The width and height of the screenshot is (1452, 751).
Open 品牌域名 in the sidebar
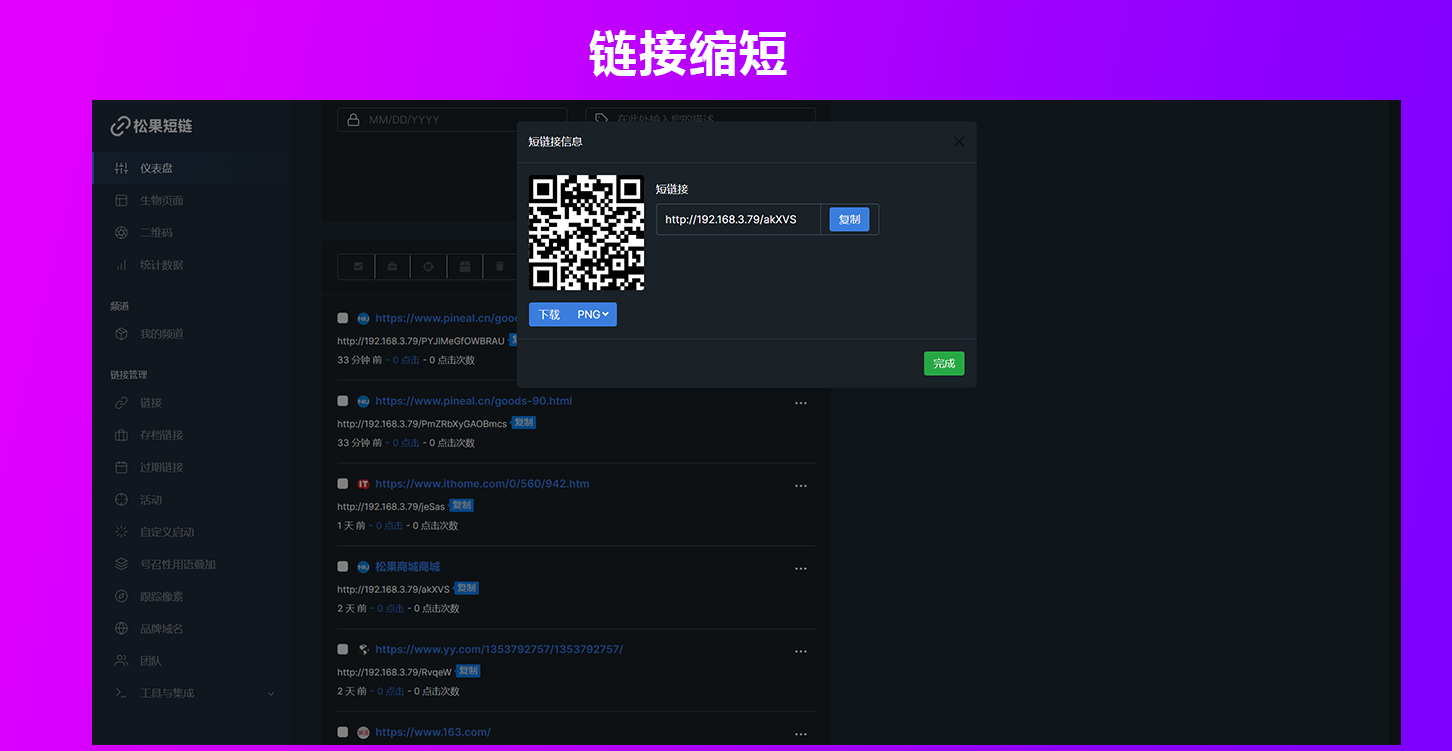coord(161,629)
